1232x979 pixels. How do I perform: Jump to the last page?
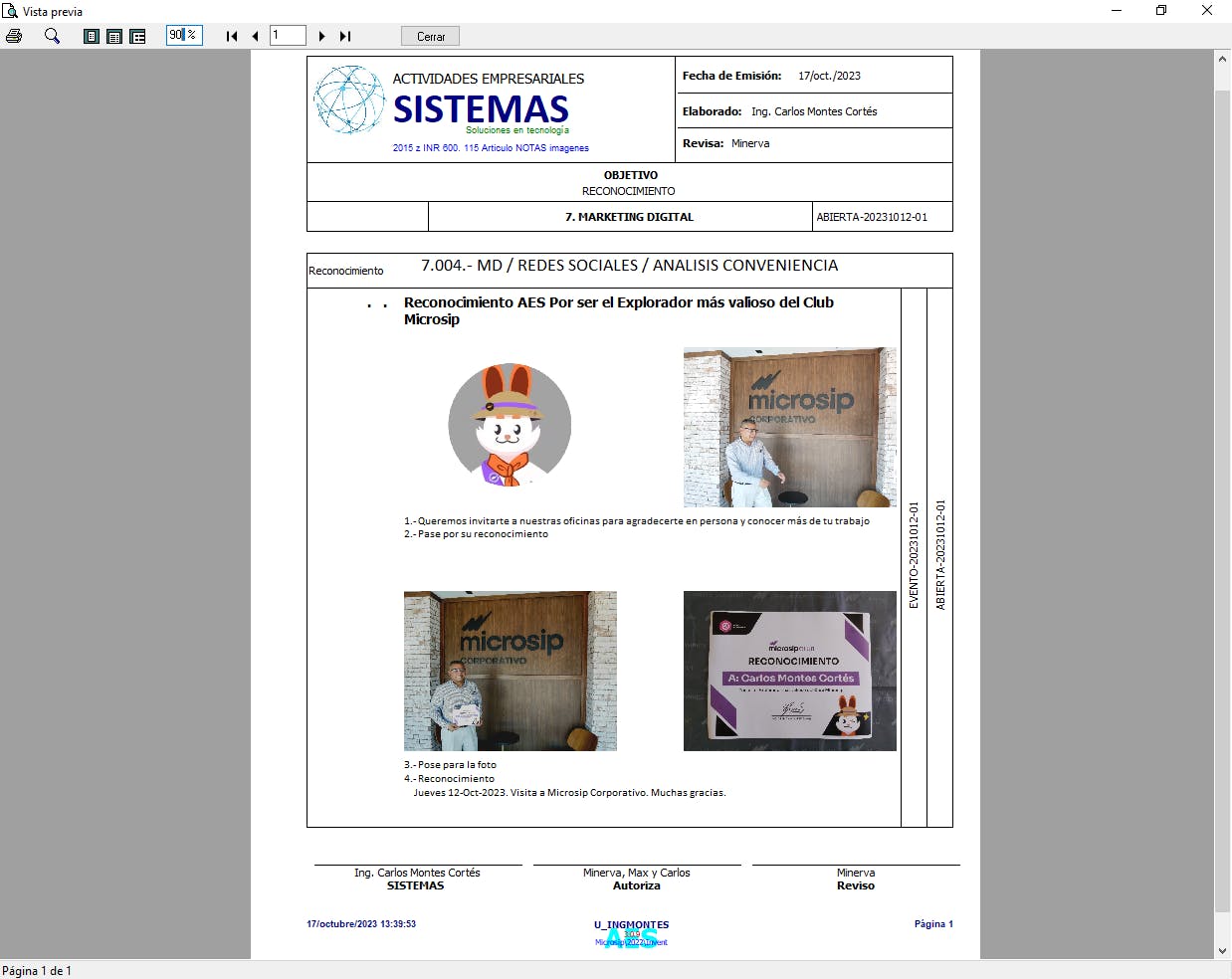[345, 36]
